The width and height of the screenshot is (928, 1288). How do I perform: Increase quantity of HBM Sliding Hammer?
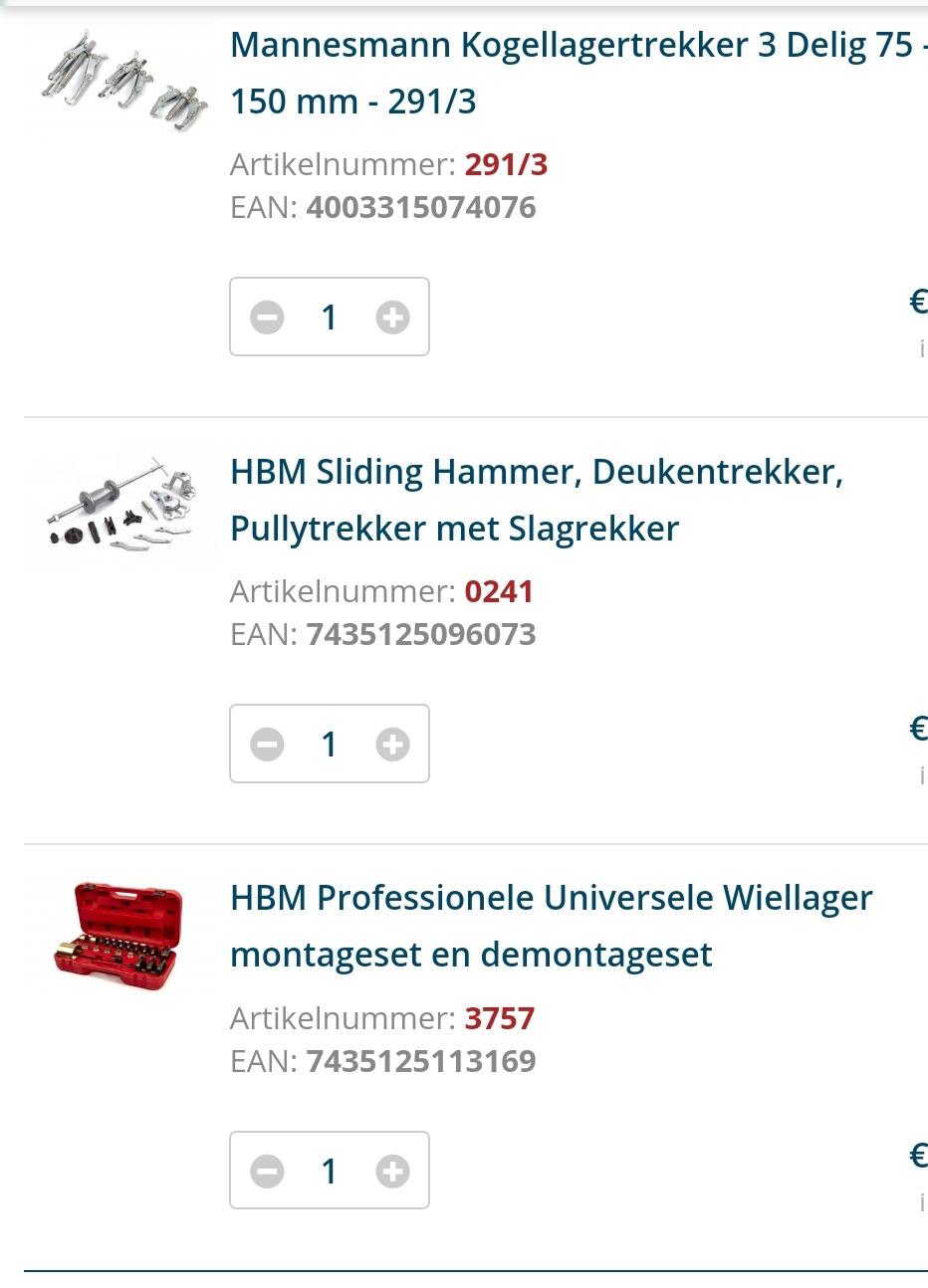point(392,745)
